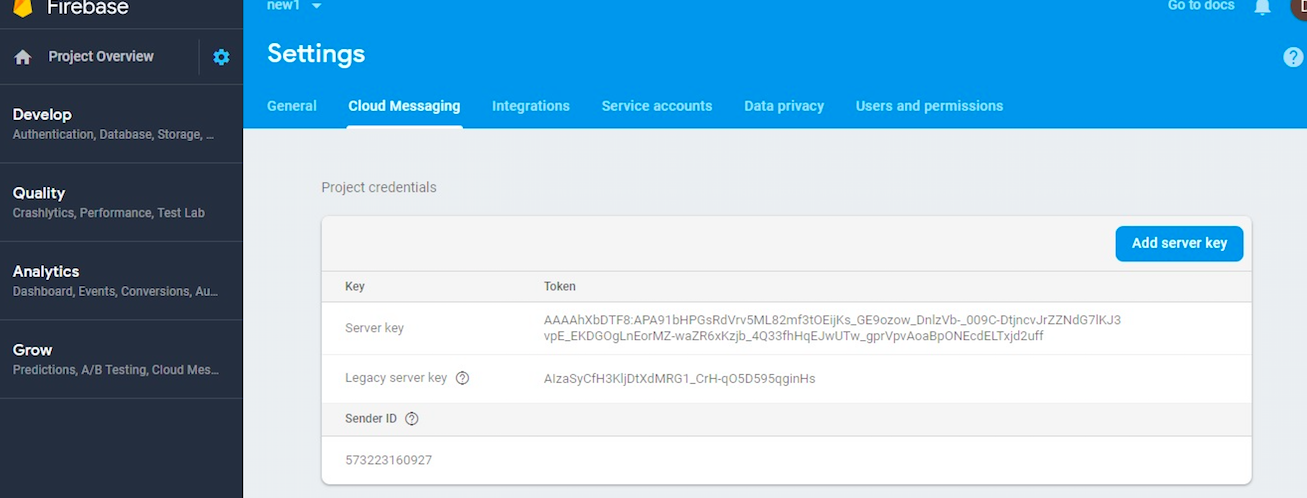Open the help question mark icon
Screen dimensions: 1307x498
pos(1293,57)
